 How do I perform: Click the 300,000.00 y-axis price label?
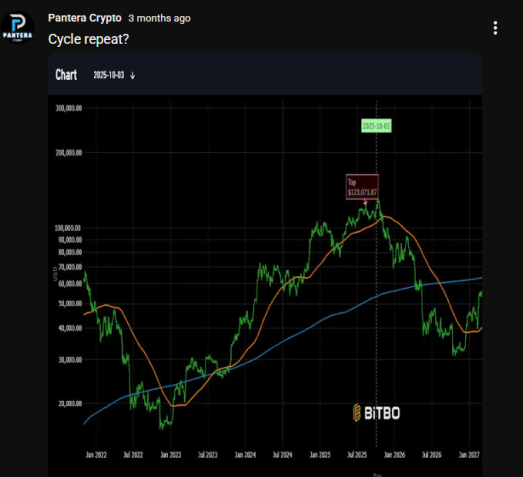pyautogui.click(x=68, y=108)
